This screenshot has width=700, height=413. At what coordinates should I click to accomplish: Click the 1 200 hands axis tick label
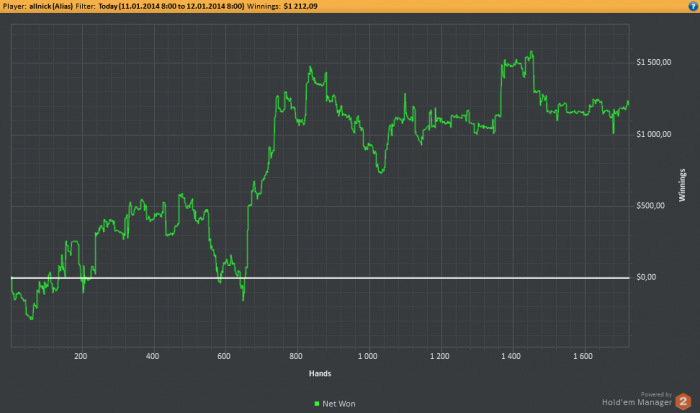440,356
